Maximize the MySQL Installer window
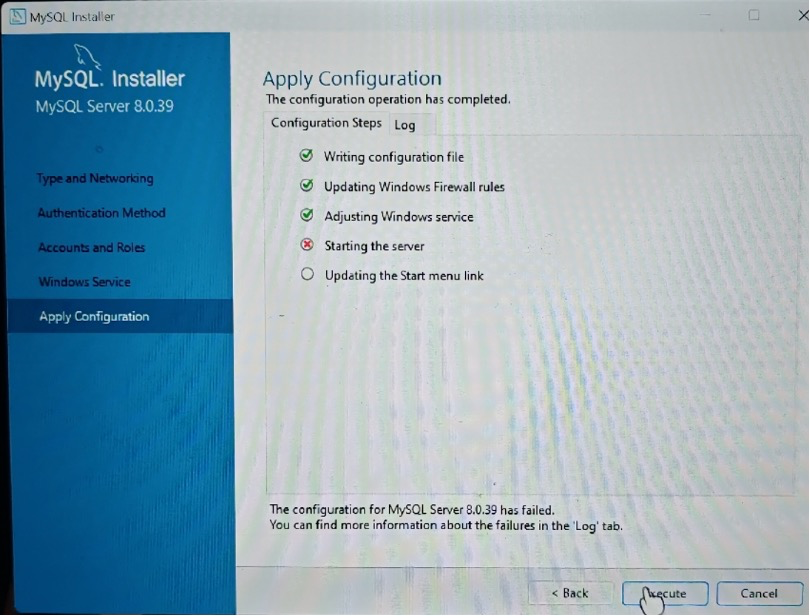The width and height of the screenshot is (810, 616). click(x=754, y=15)
